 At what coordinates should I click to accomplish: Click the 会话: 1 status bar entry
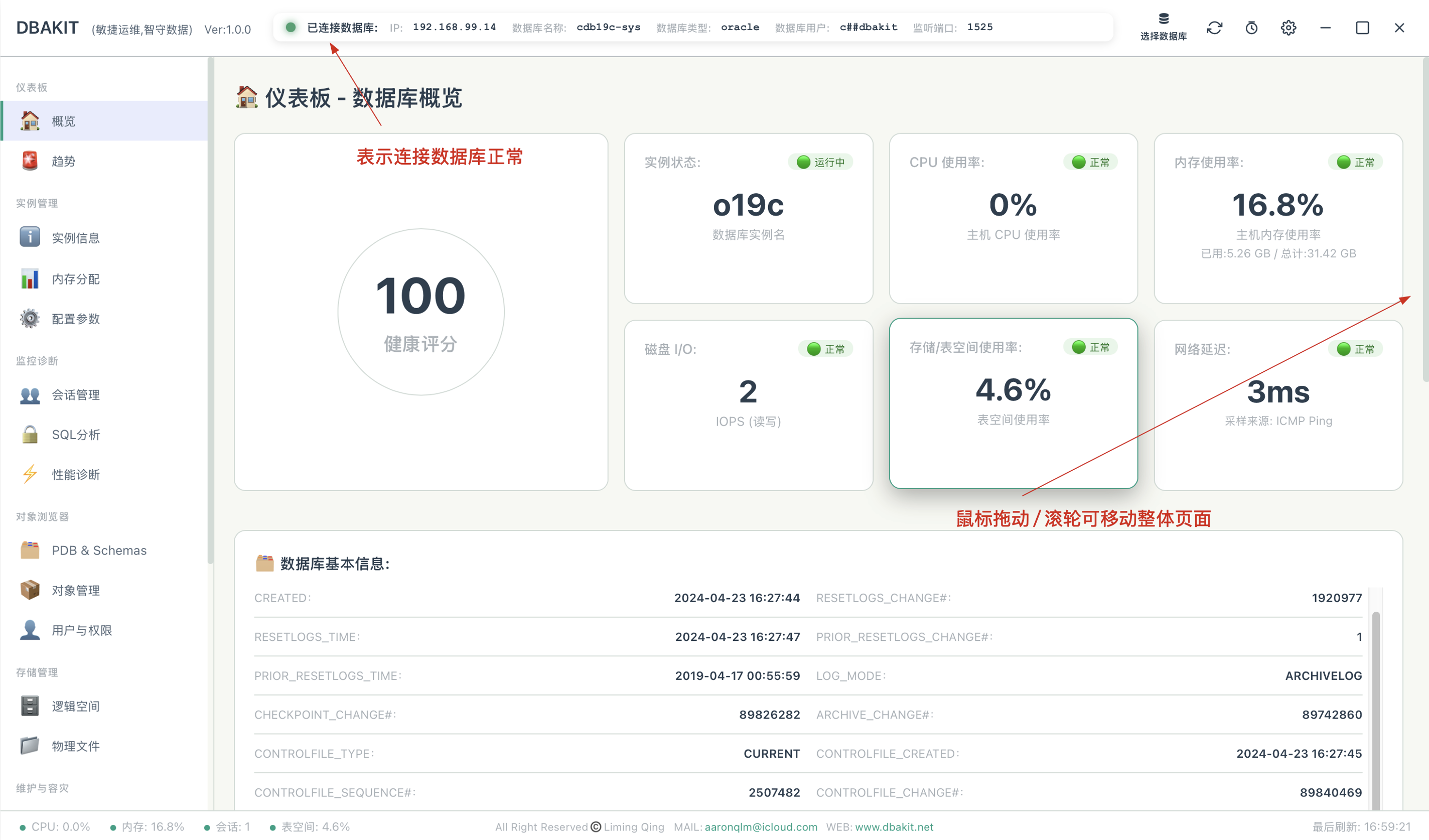(x=227, y=826)
